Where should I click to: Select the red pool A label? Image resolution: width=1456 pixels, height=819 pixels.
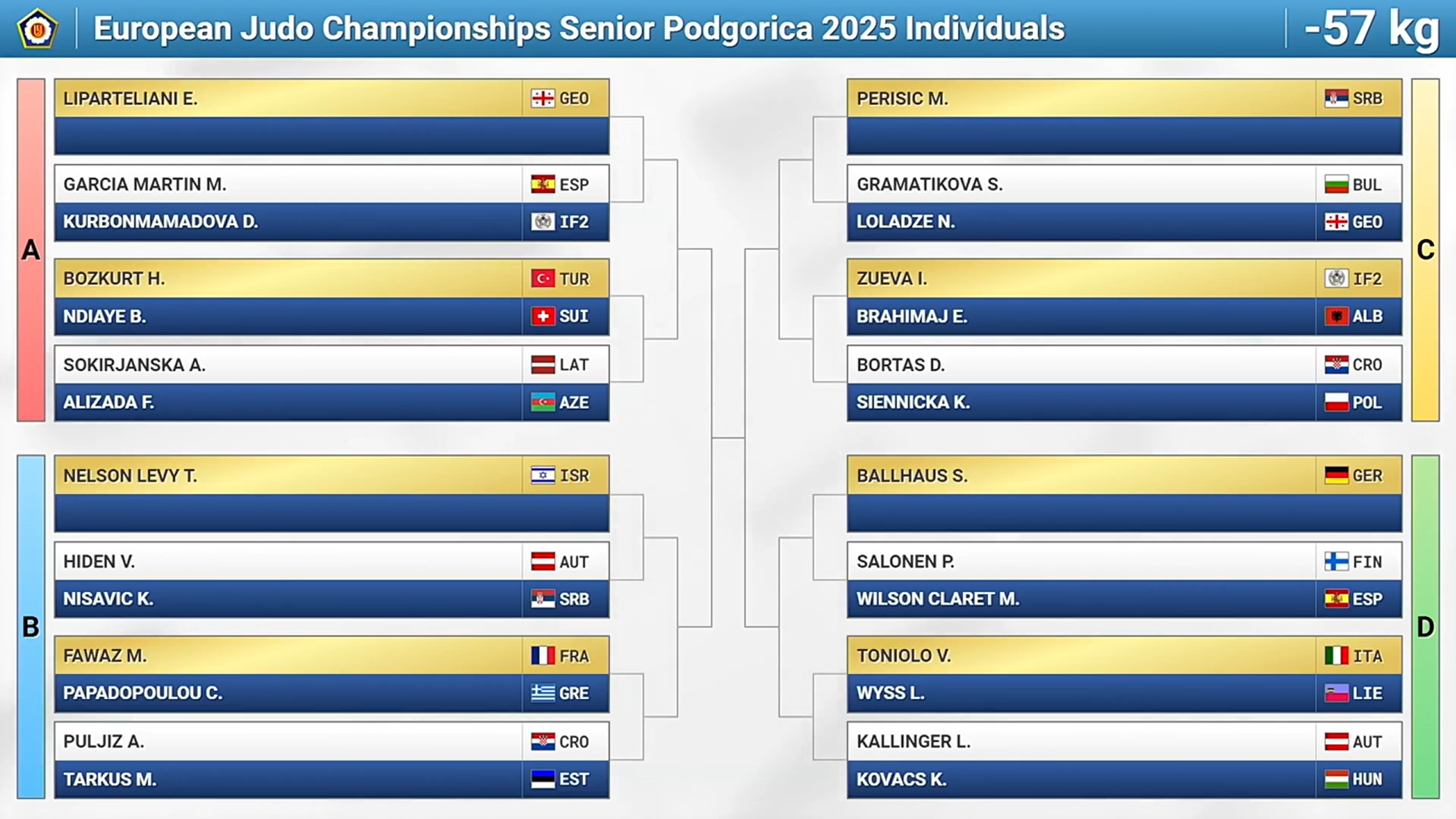pos(31,250)
